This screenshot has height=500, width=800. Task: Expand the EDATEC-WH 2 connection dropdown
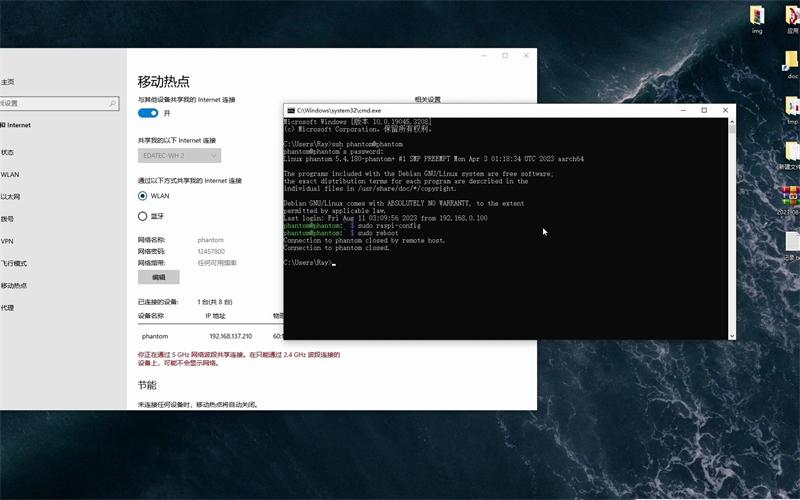[x=179, y=155]
